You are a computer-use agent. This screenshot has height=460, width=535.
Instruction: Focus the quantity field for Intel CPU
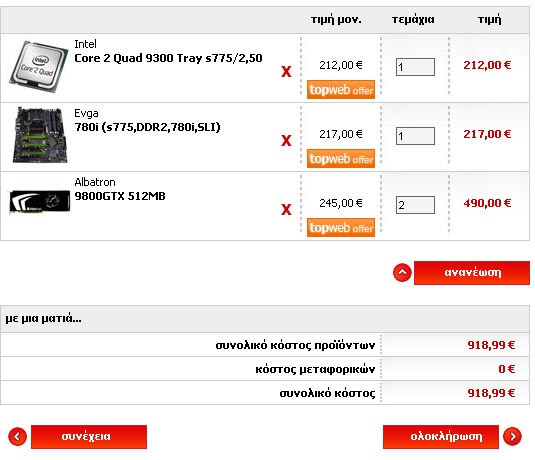click(415, 67)
